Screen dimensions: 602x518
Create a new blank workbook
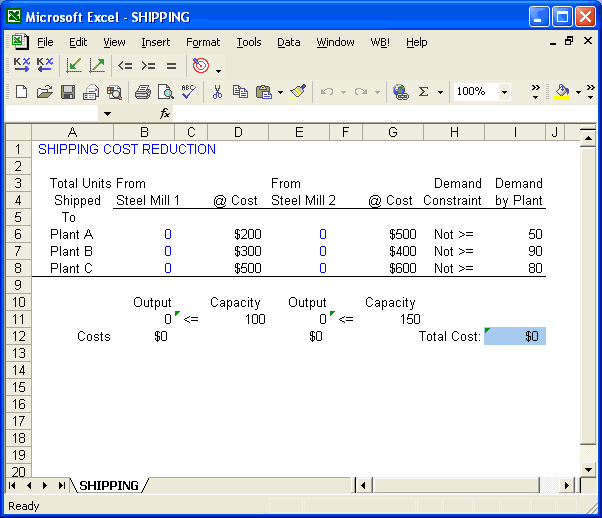(x=22, y=92)
